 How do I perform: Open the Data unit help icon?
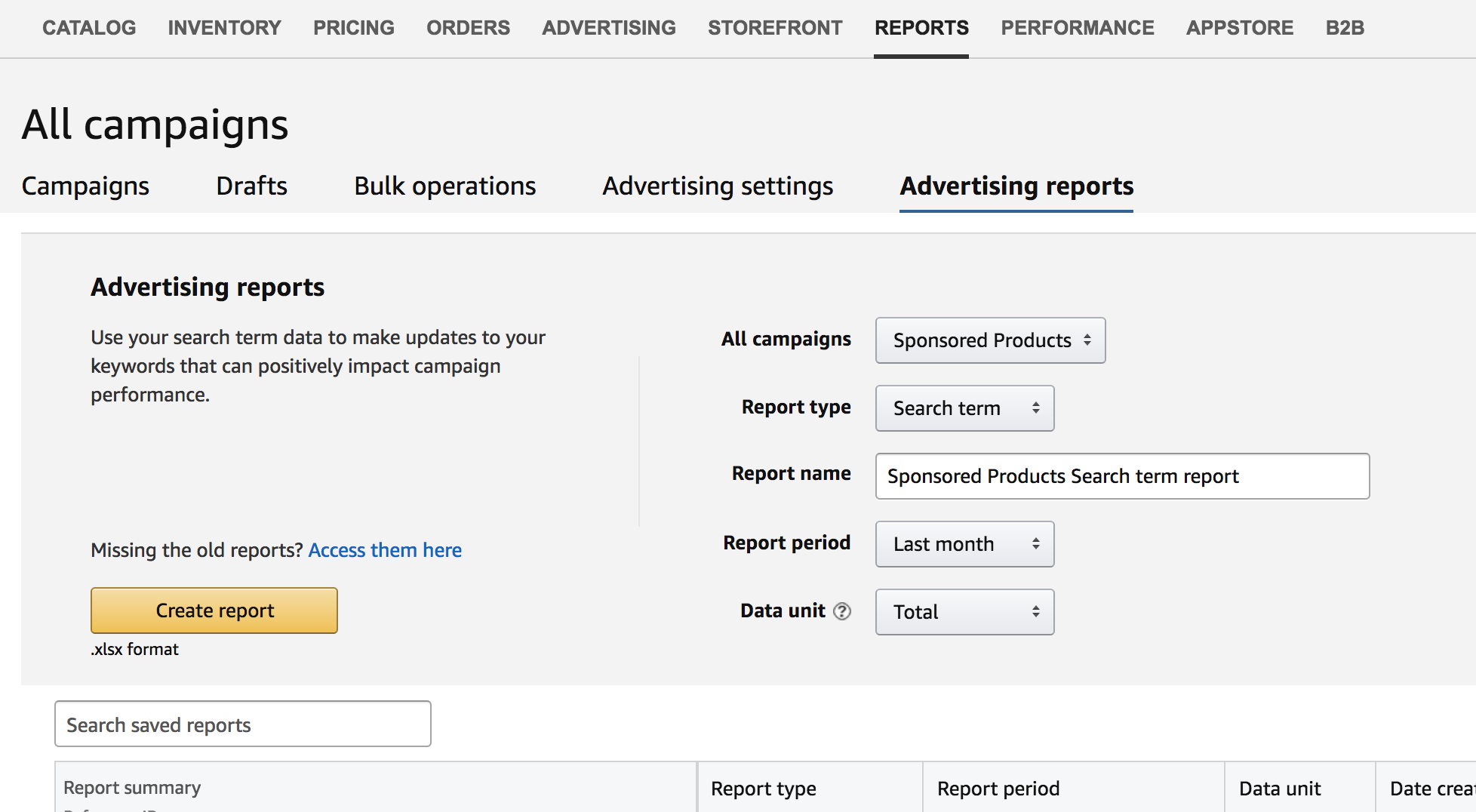coord(842,611)
